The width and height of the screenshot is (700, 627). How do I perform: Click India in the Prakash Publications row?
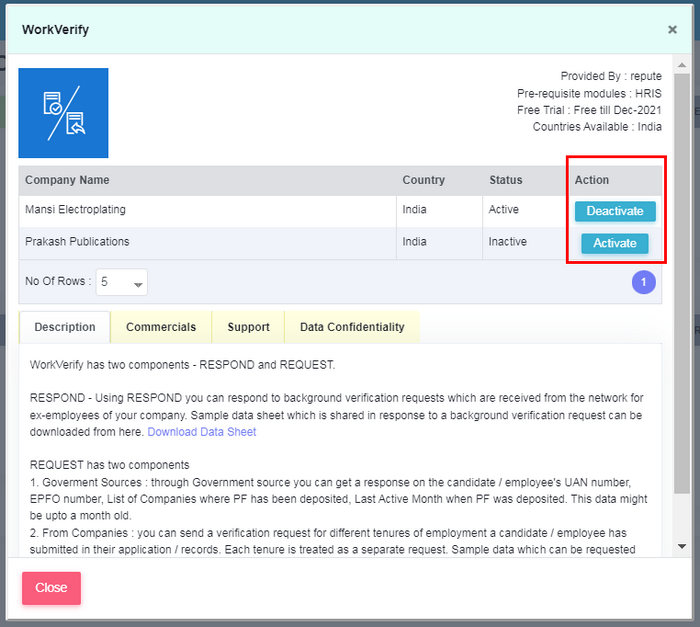tap(414, 242)
